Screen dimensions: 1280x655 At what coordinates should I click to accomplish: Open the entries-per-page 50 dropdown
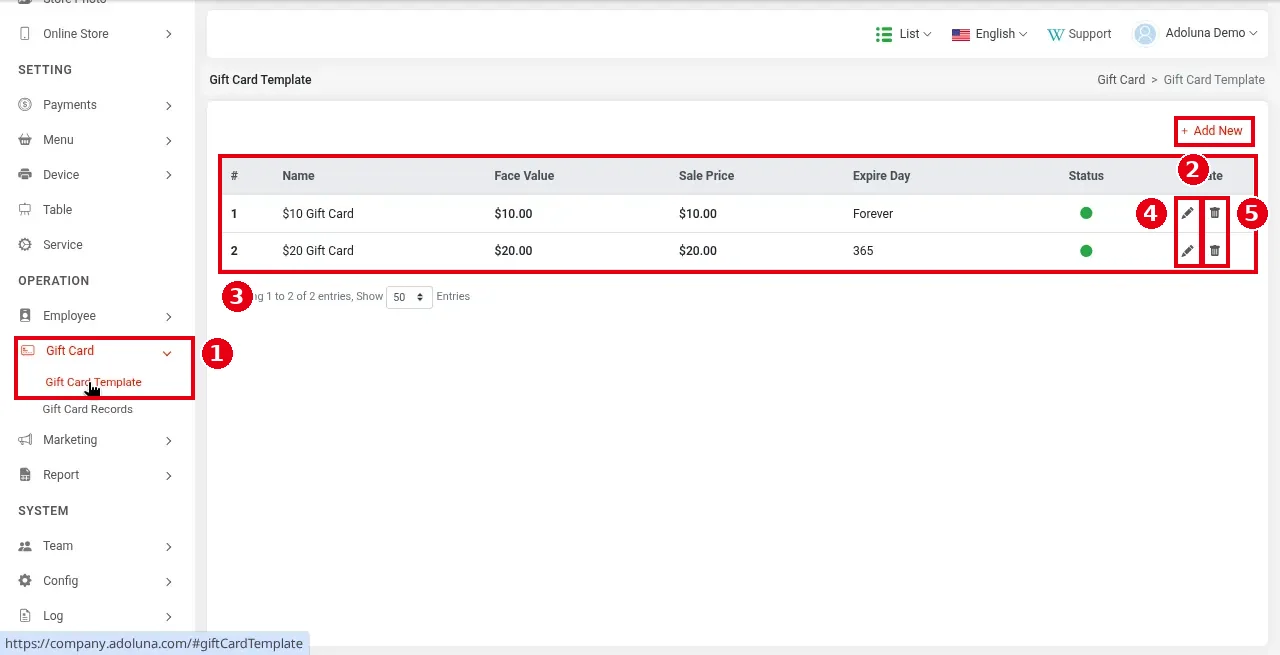409,297
